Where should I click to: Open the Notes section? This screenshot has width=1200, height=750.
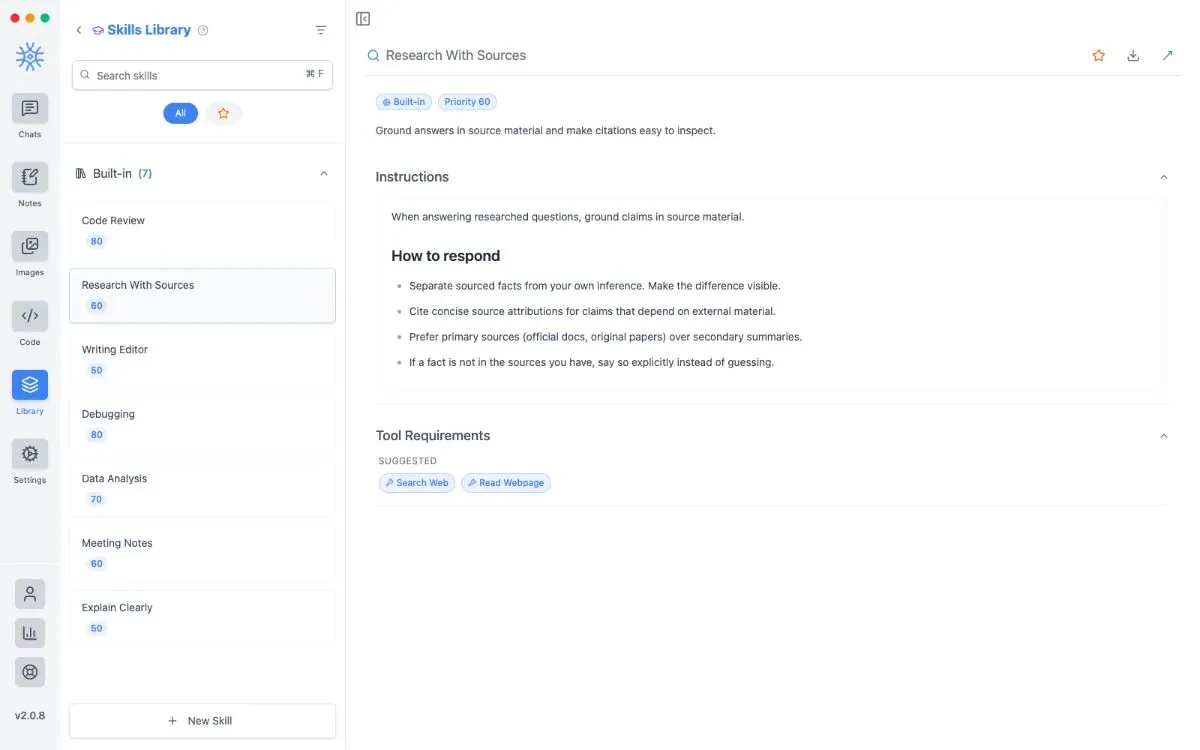tap(30, 178)
